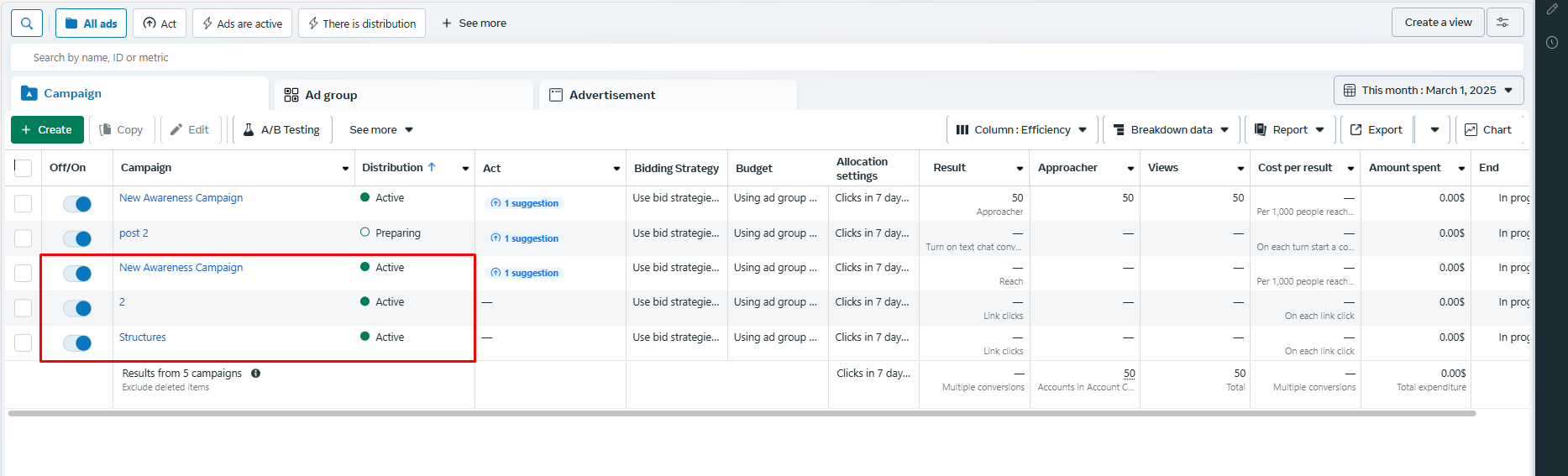Open the Campaign column header dropdown arrow
This screenshot has width=1568, height=476.
[x=345, y=169]
